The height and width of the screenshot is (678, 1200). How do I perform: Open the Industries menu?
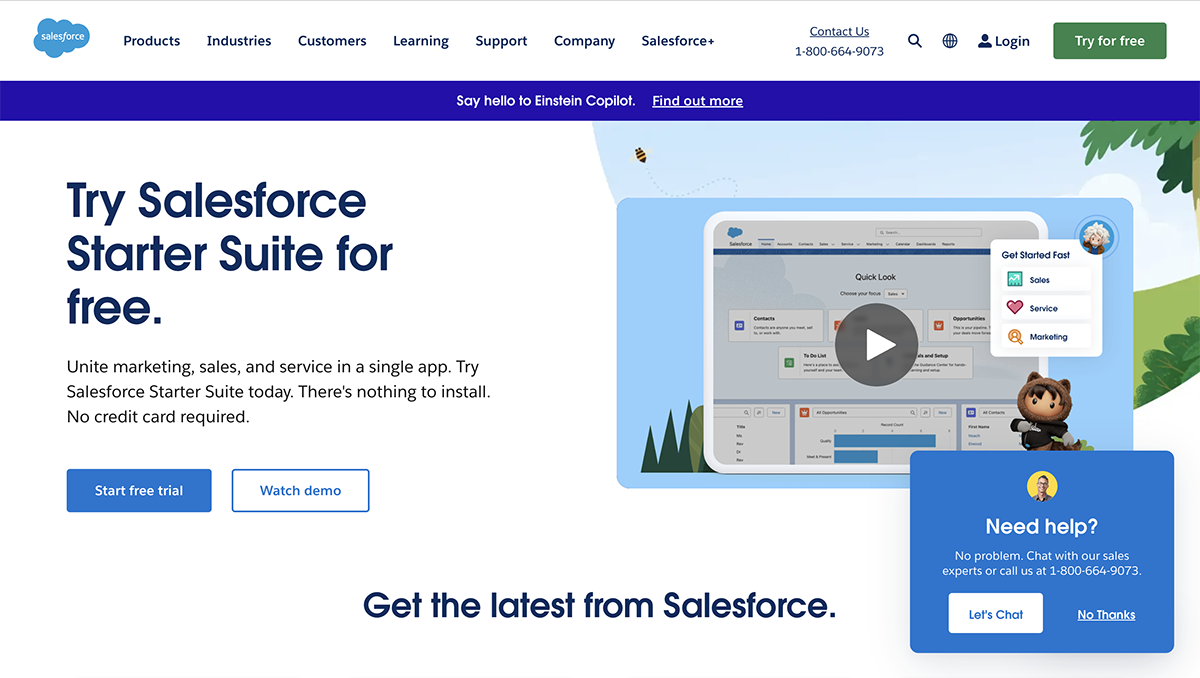pos(239,41)
